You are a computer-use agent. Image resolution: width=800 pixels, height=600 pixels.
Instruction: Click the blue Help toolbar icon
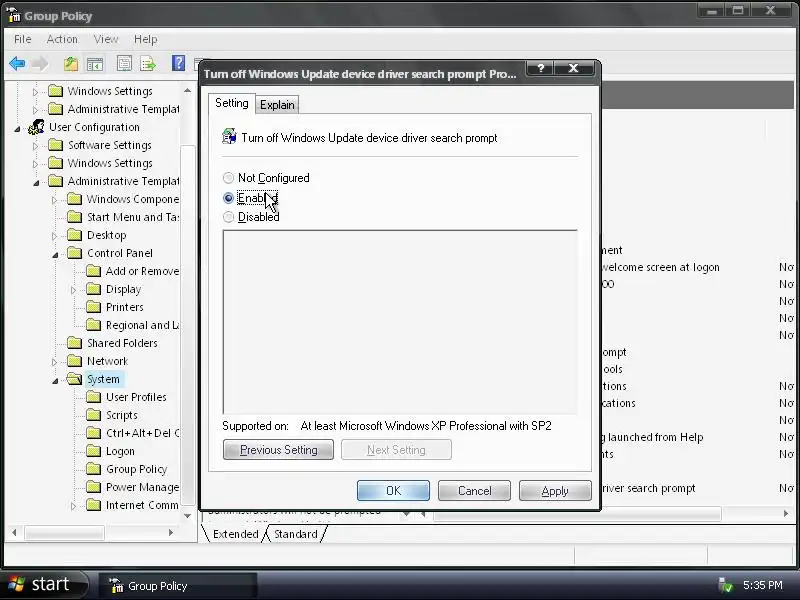click(179, 63)
